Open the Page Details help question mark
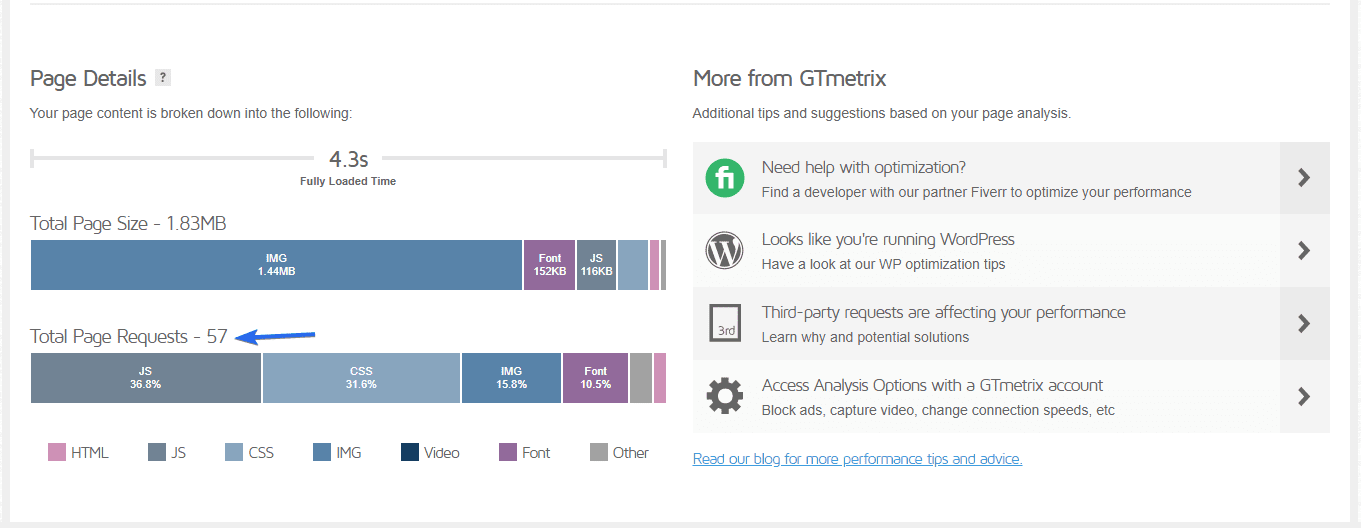 tap(163, 78)
